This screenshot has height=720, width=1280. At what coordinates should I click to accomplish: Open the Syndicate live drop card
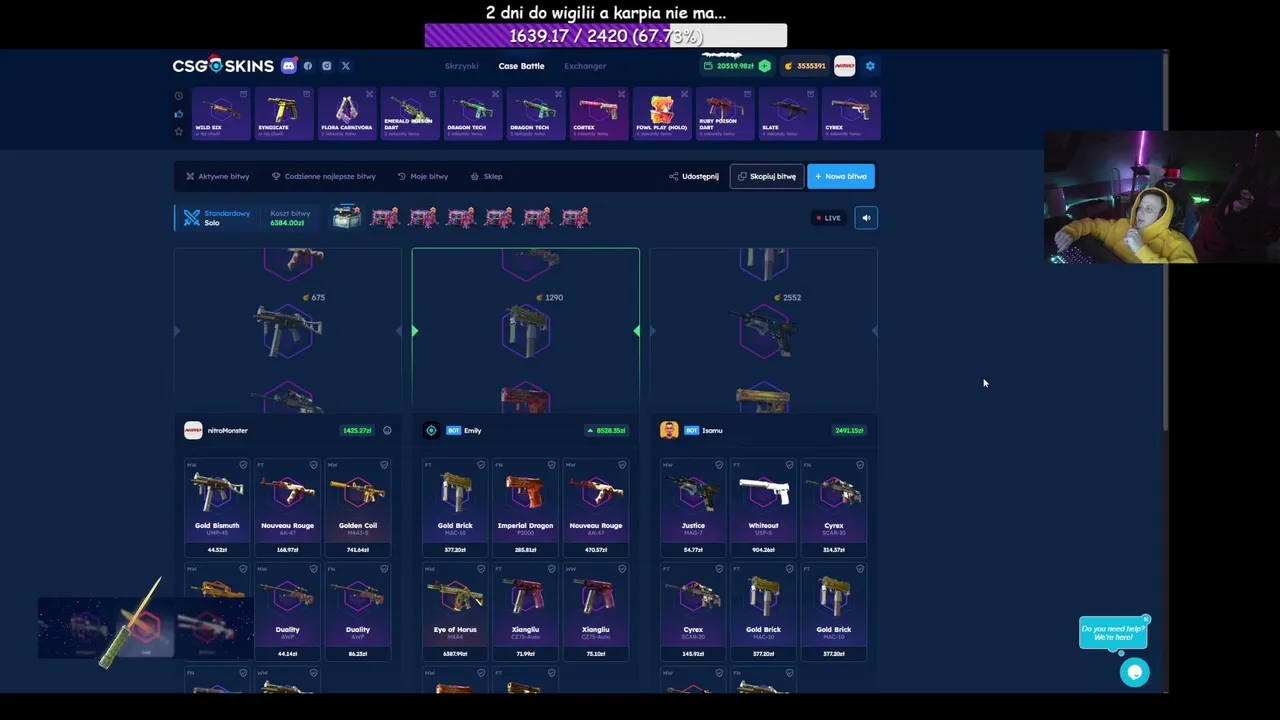coord(283,113)
